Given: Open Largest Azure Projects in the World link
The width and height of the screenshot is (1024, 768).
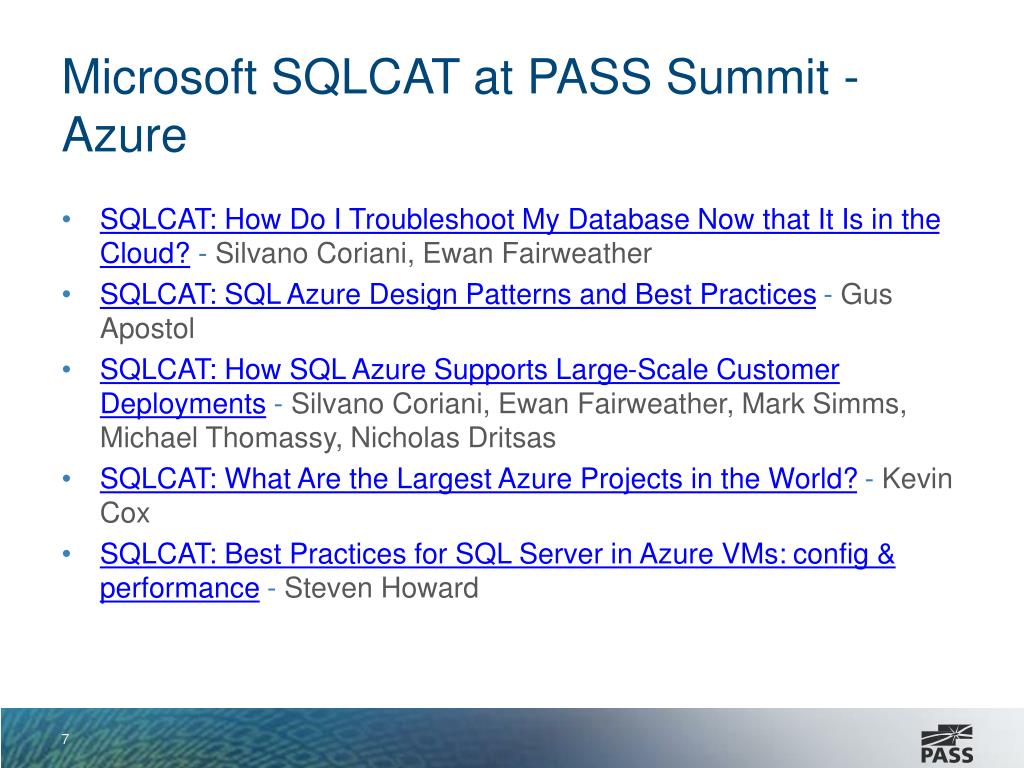Looking at the screenshot, I should pos(478,480).
